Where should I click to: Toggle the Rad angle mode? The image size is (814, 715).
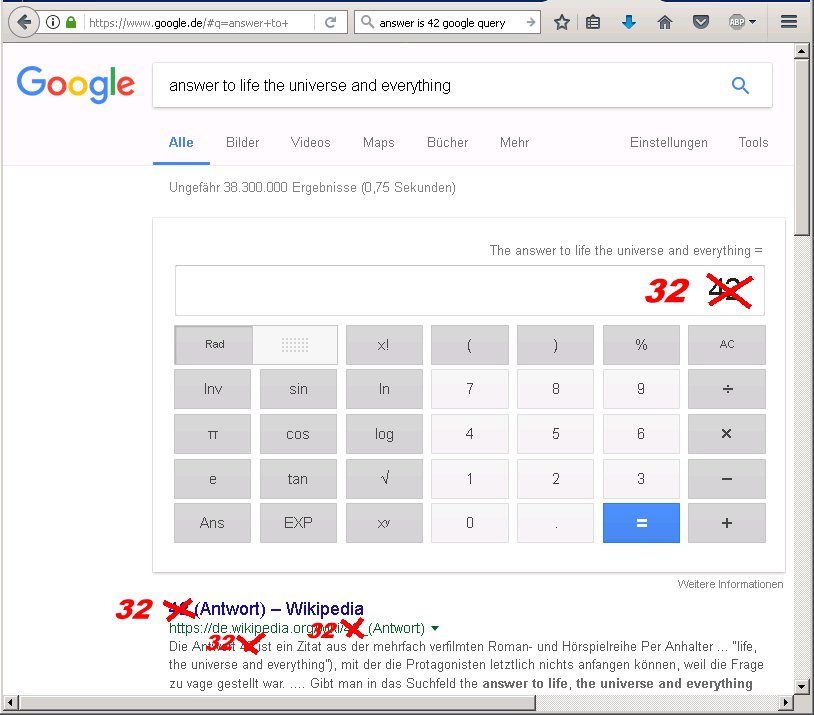coord(214,345)
